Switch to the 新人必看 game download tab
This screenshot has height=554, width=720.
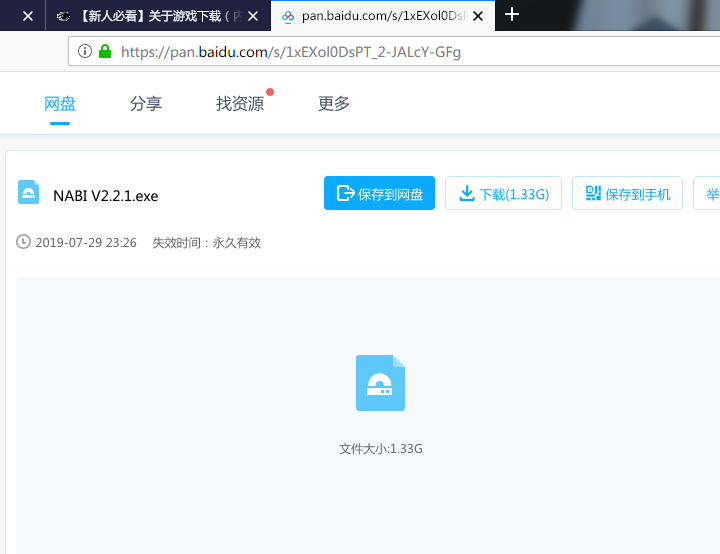click(x=158, y=17)
